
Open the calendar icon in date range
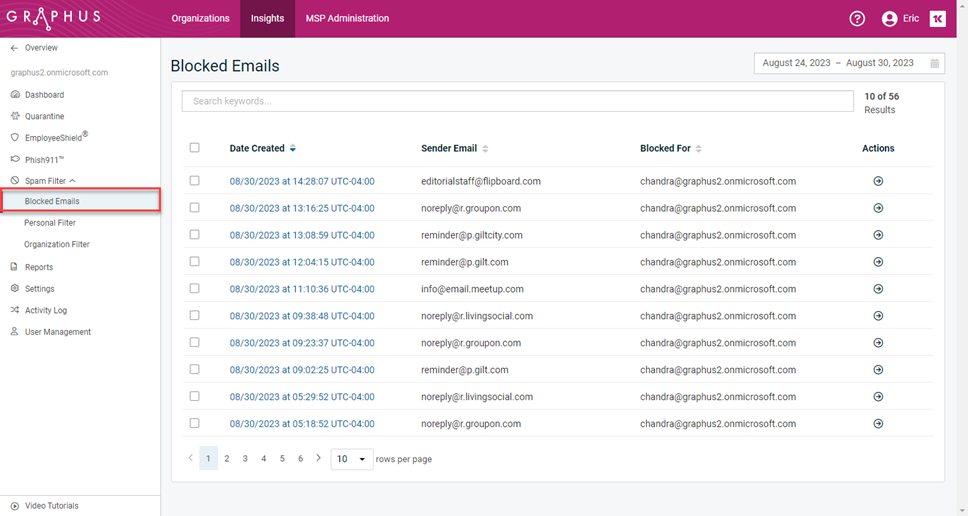(x=934, y=63)
